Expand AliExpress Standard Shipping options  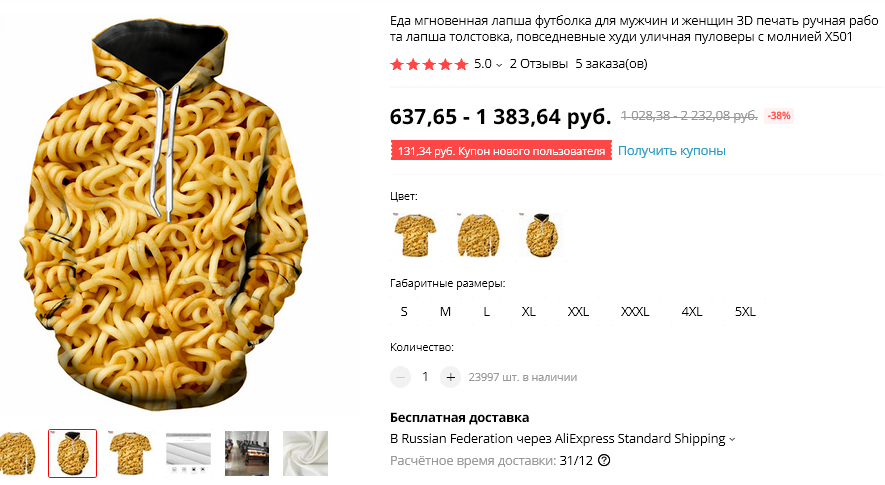[x=732, y=439]
